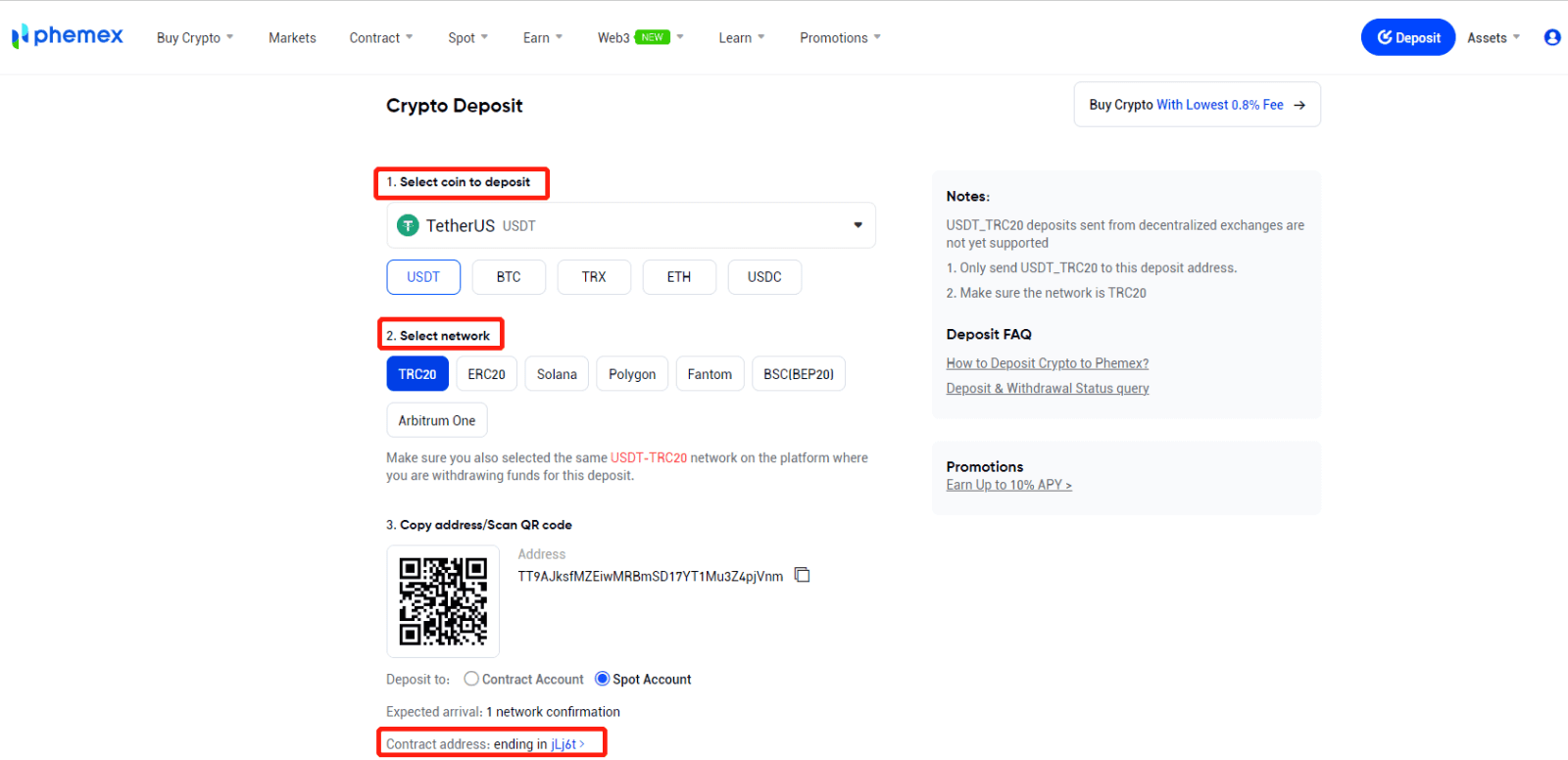Viewport: 1568px width, 760px height.
Task: Choose the ERC20 network option
Action: (x=486, y=374)
